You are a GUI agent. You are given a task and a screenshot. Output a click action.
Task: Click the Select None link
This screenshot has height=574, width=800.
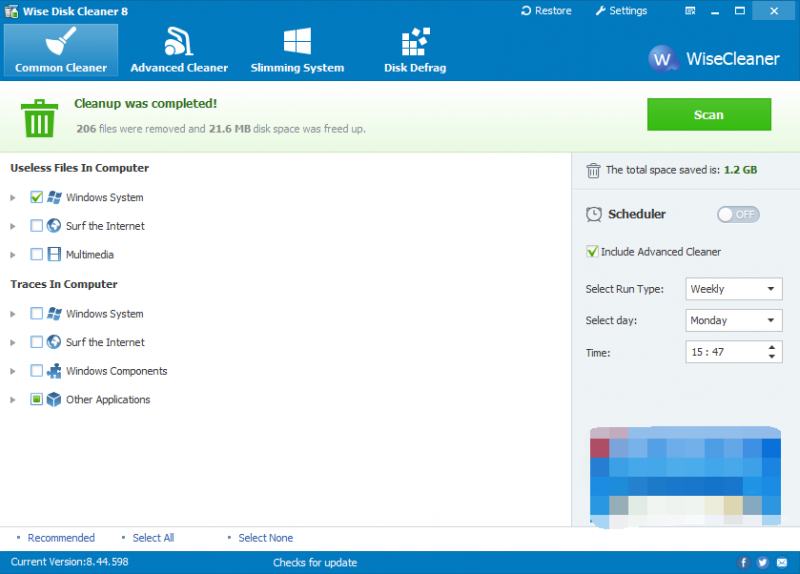coord(266,538)
